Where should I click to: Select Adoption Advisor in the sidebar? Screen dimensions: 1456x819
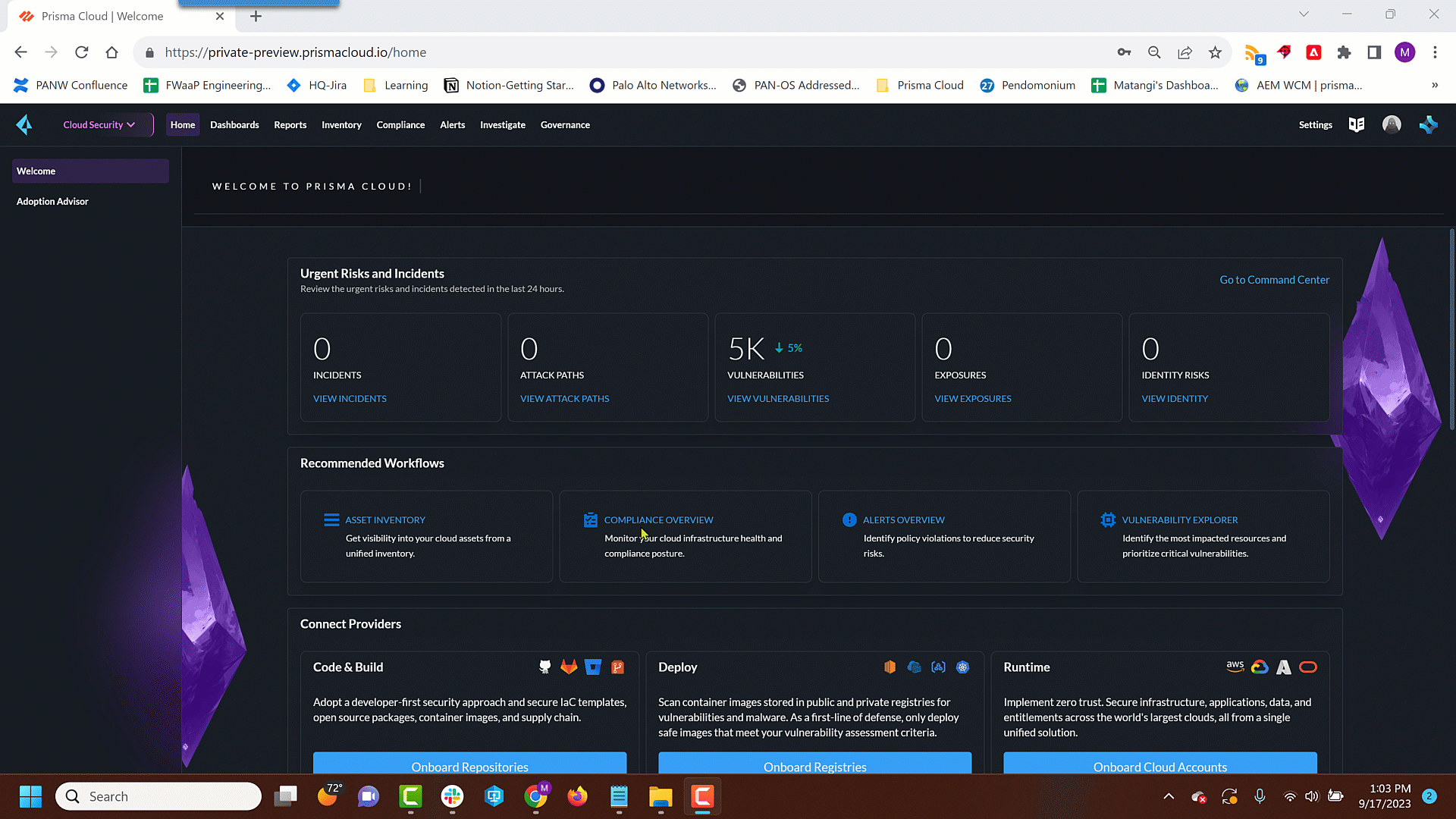(52, 202)
